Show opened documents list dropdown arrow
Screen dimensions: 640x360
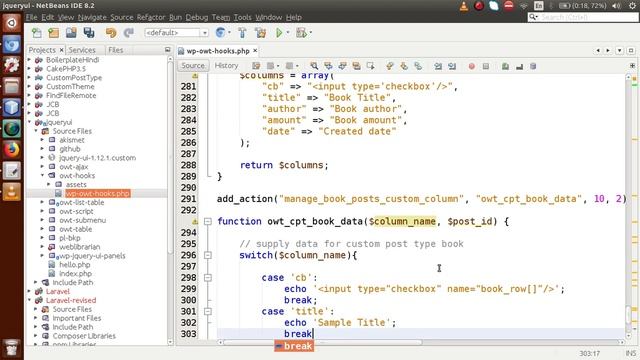click(x=619, y=51)
